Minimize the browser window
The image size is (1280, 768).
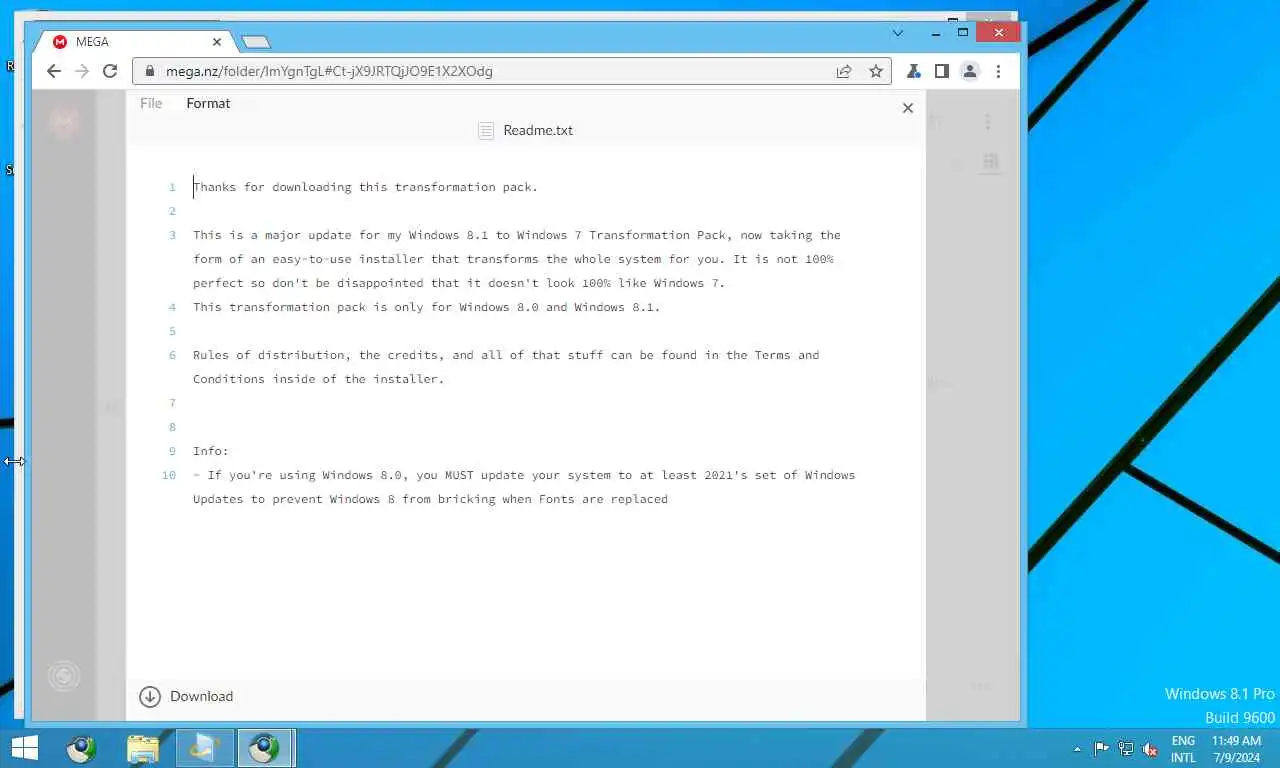coord(936,33)
